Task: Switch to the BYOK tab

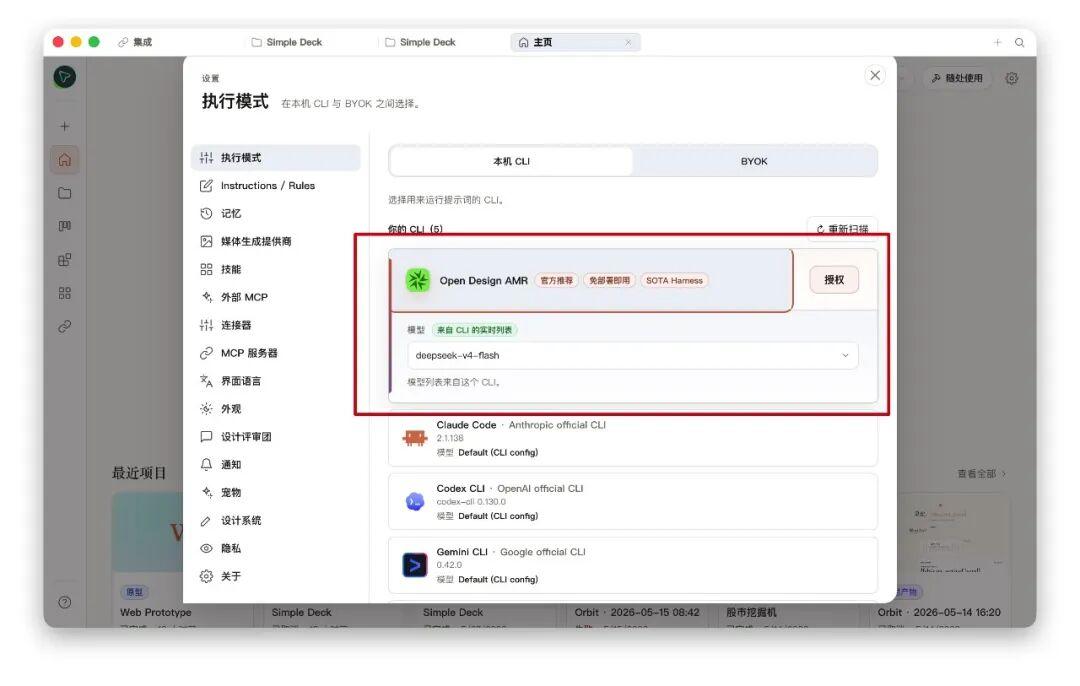Action: pyautogui.click(x=754, y=161)
